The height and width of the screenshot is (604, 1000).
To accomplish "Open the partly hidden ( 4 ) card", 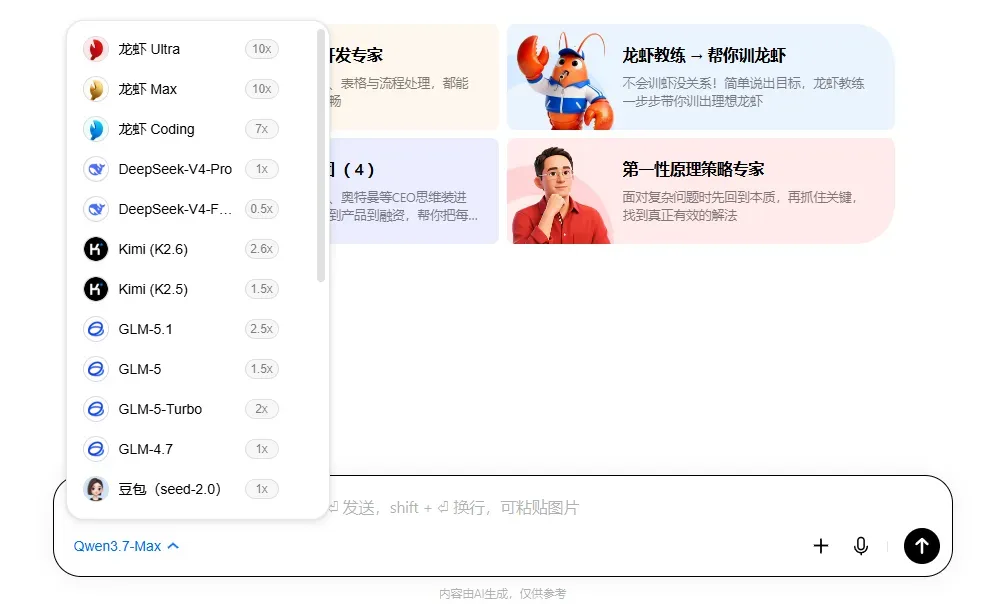I will (x=413, y=191).
